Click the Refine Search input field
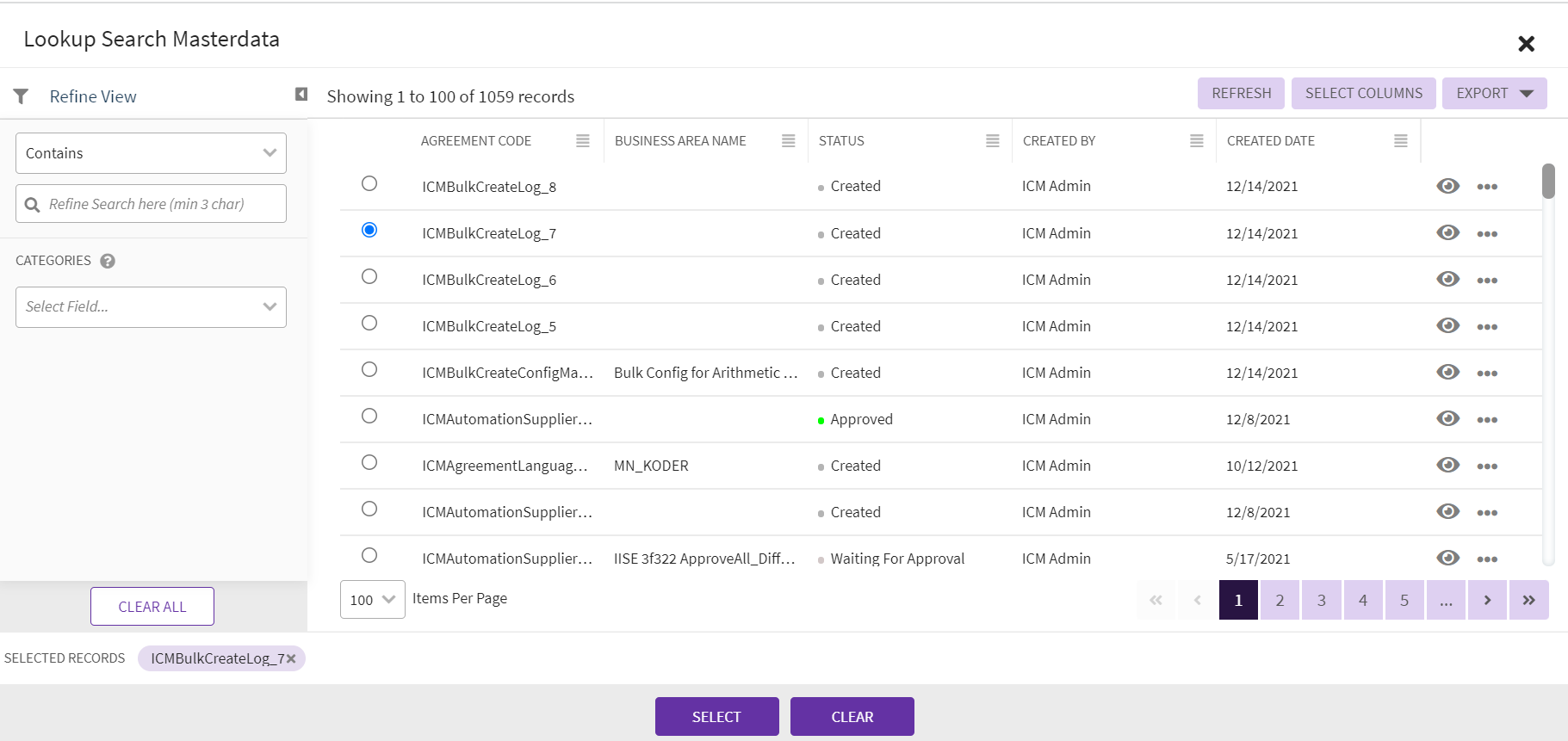Viewport: 1568px width, 741px height. 159,204
